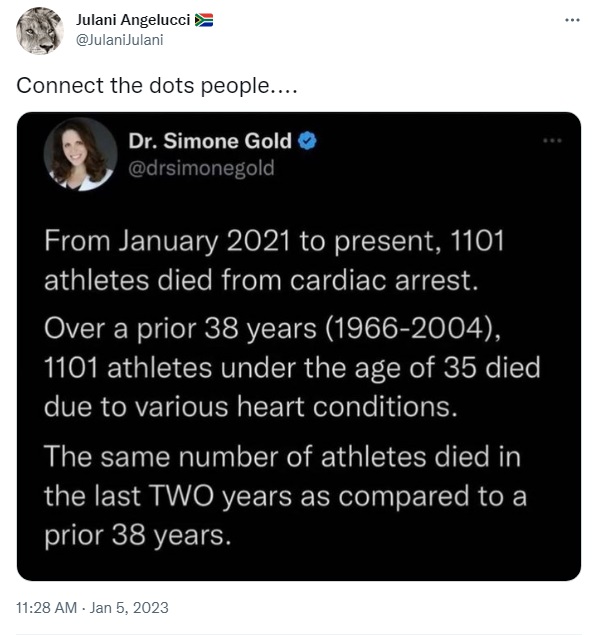Open the embedded tweet's faded three-dot menu

click(x=552, y=141)
